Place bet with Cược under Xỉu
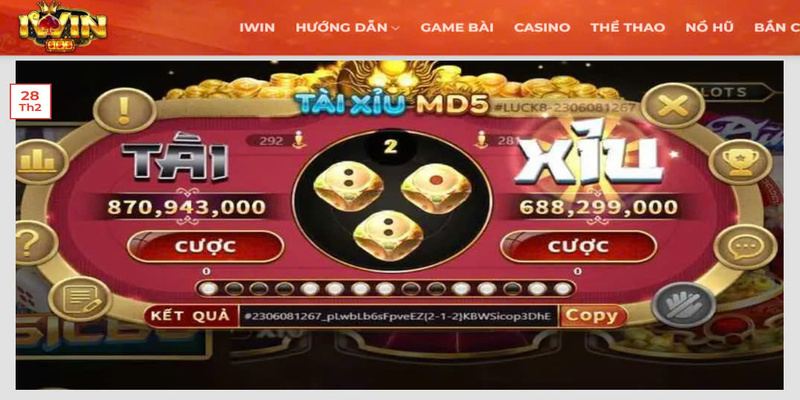The image size is (800, 400). [x=578, y=246]
